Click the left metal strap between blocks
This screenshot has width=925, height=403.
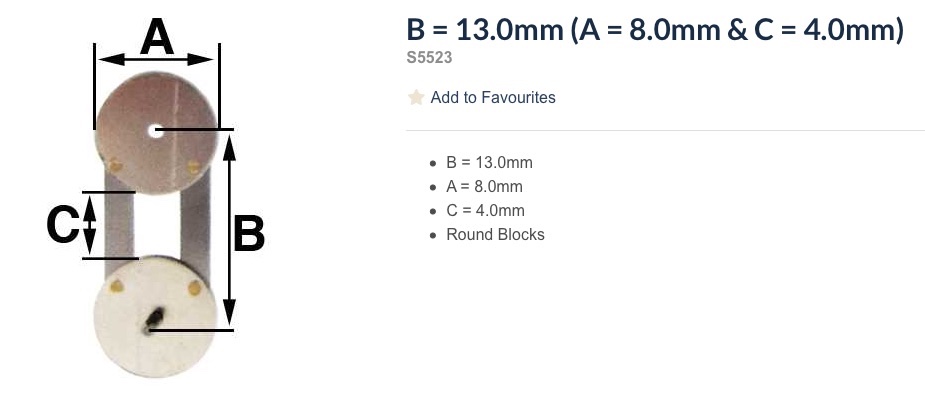coord(119,225)
